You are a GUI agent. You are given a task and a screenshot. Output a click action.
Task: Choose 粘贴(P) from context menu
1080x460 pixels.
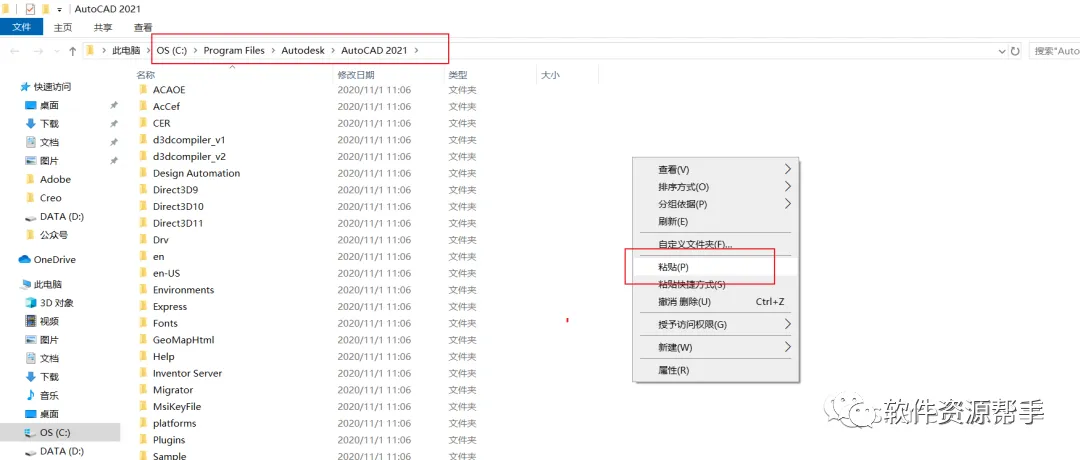(716, 266)
